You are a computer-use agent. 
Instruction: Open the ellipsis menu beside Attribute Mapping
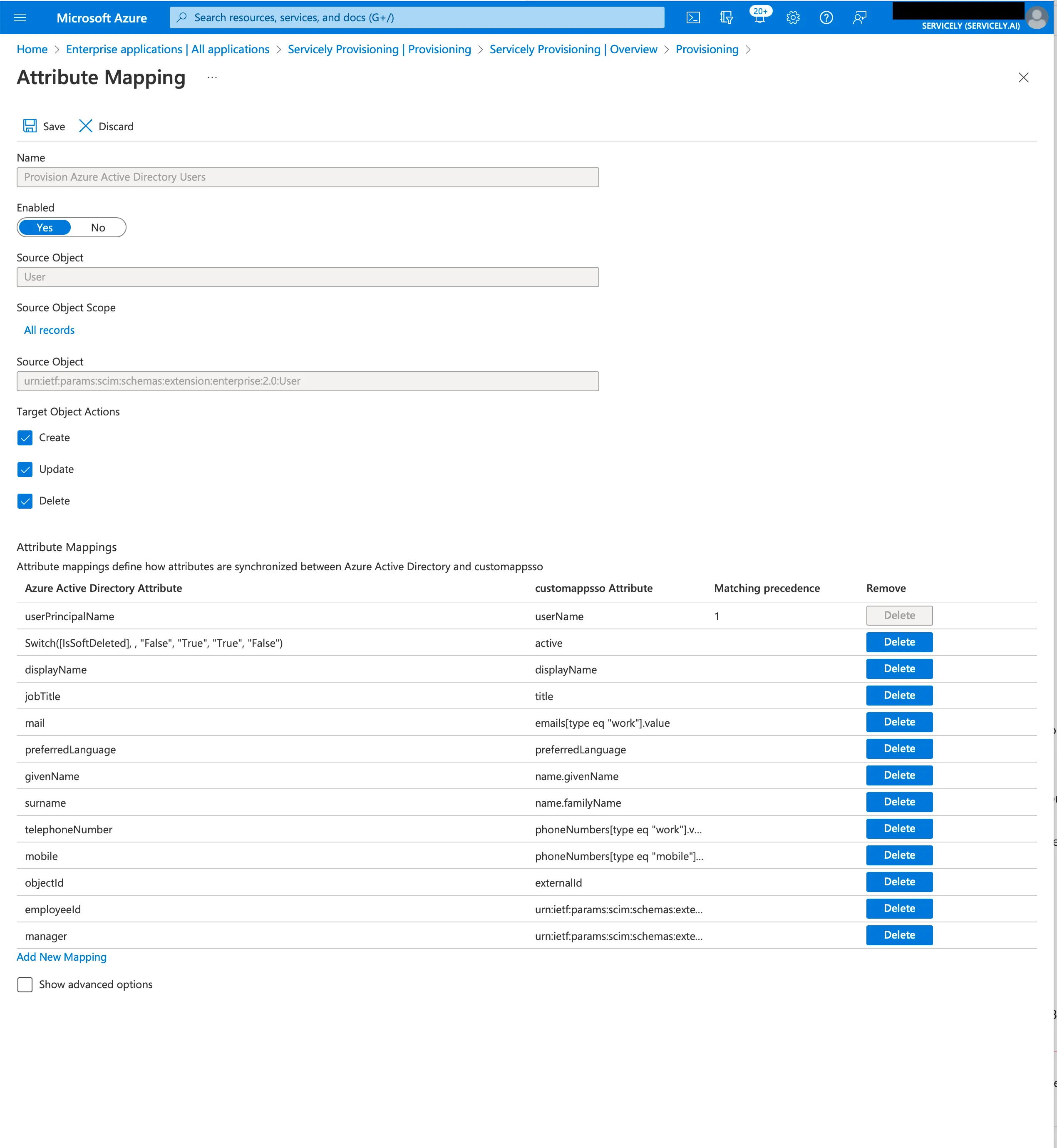(212, 78)
